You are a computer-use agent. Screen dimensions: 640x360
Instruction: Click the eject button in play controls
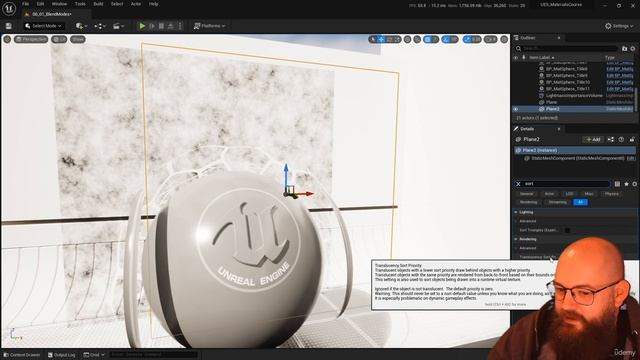170,26
